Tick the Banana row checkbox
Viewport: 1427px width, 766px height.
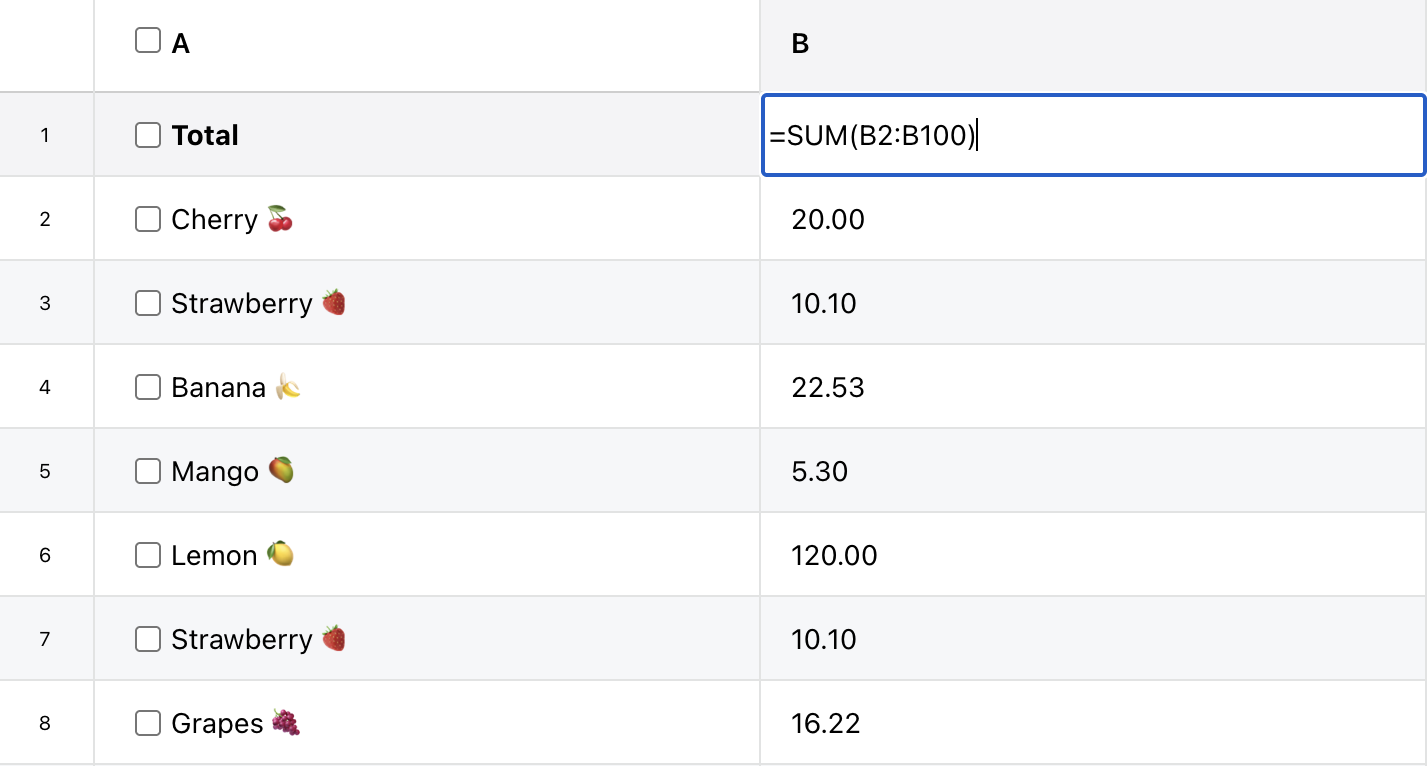point(148,387)
